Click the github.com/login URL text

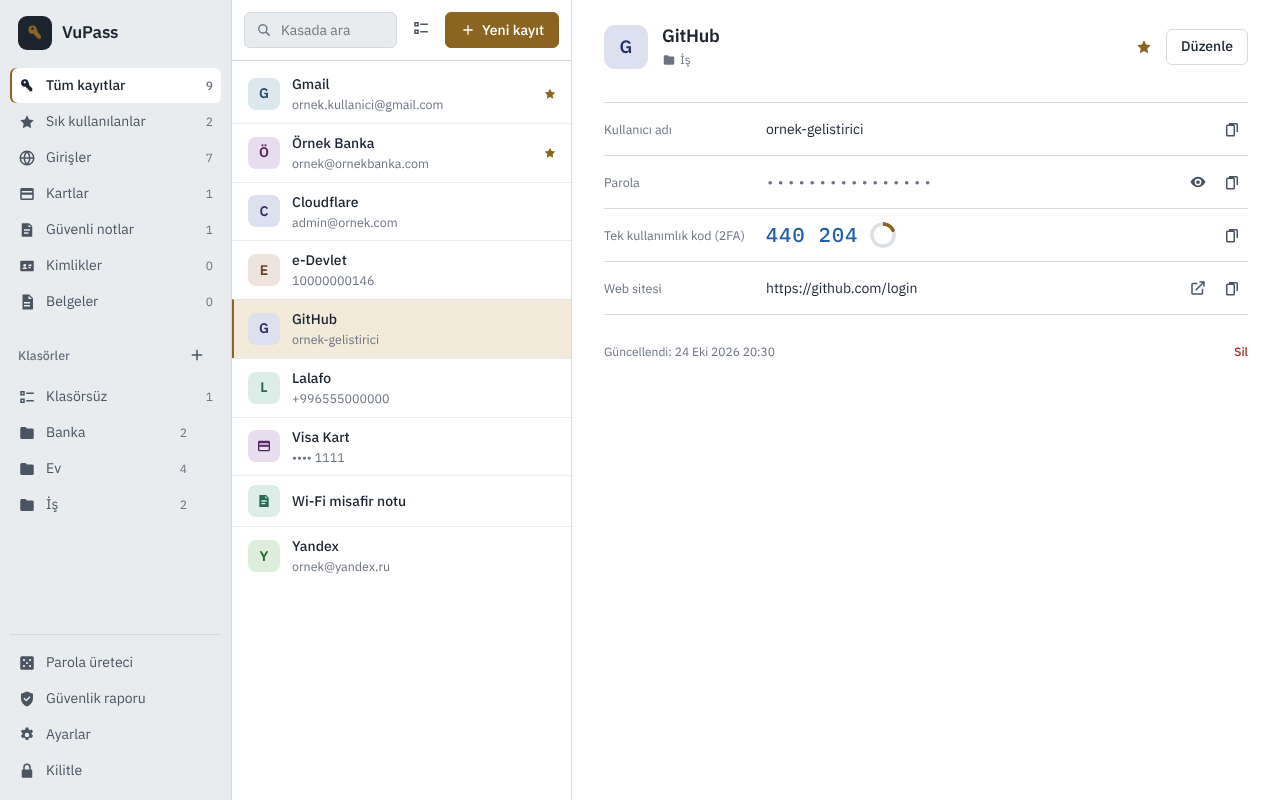tap(841, 288)
